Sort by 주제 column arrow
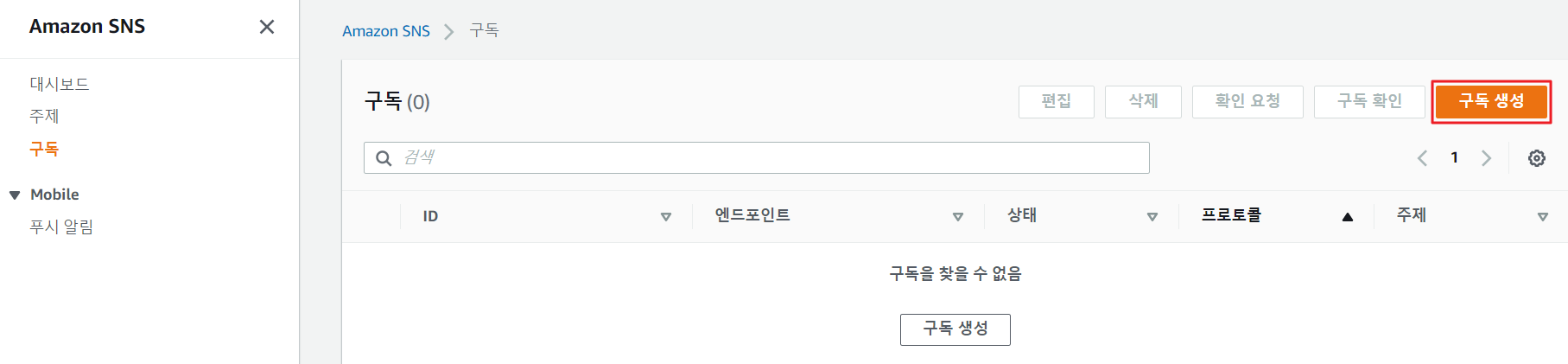The height and width of the screenshot is (364, 1568). coord(1542,217)
